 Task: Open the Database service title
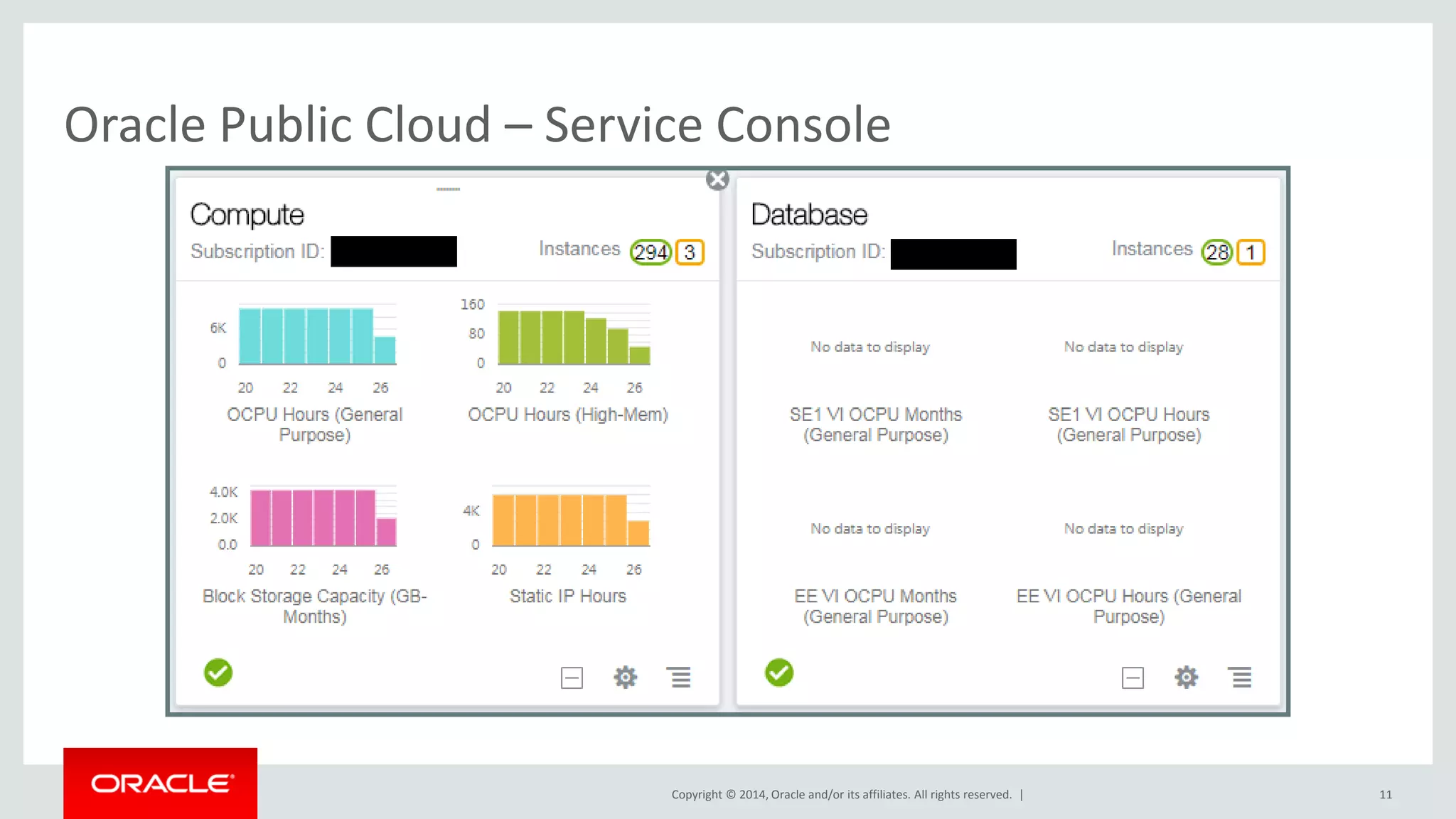pos(809,215)
